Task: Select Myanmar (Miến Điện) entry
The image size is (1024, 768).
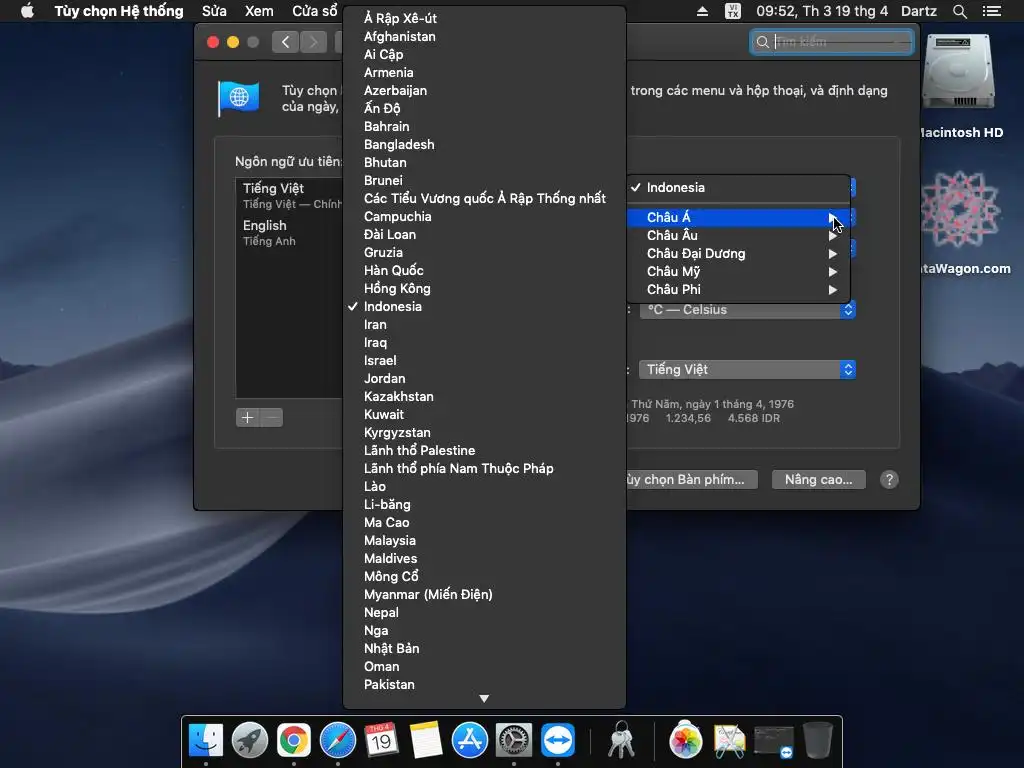Action: pyautogui.click(x=484, y=594)
